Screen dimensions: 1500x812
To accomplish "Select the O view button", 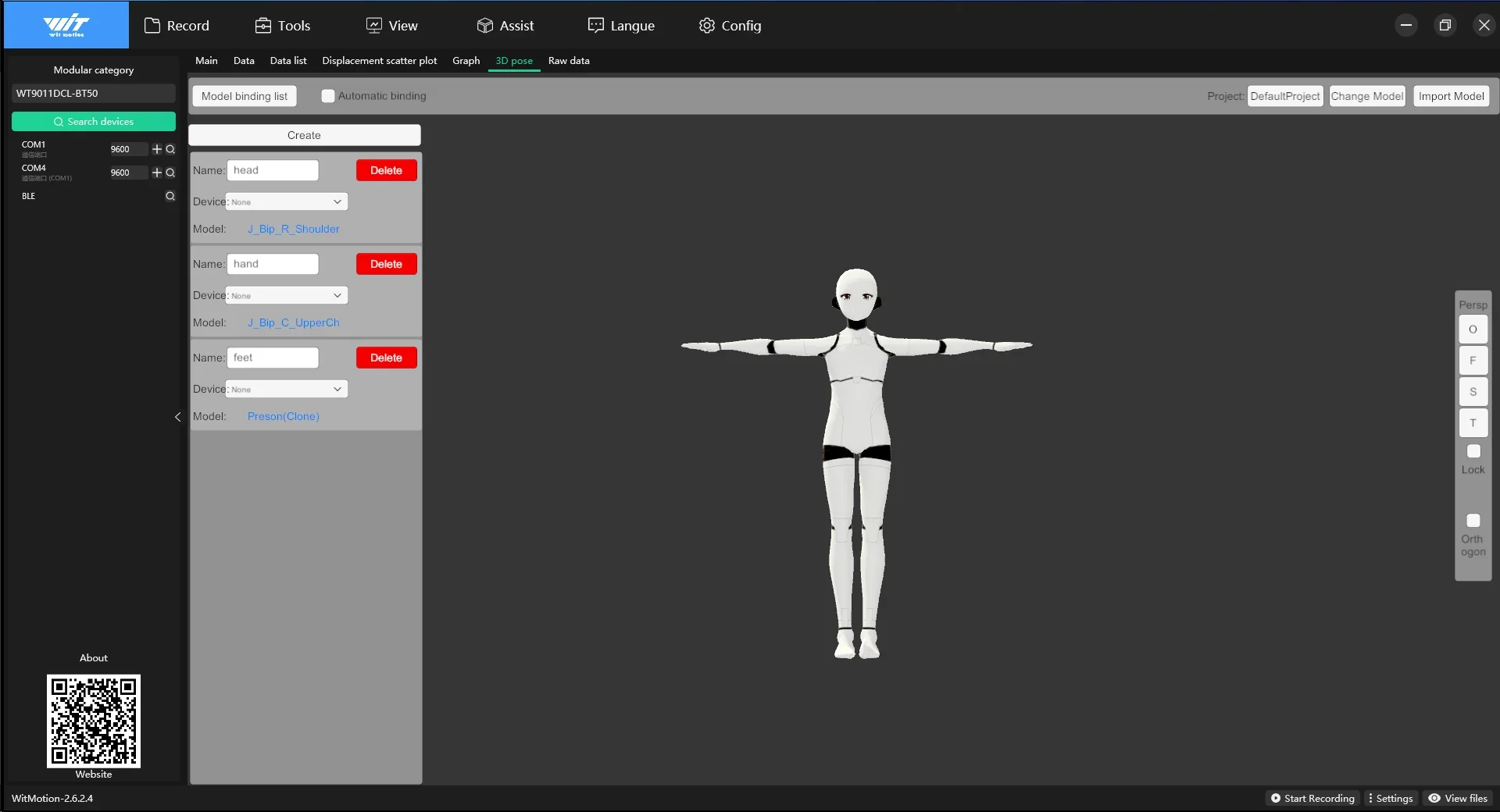I will tap(1473, 329).
